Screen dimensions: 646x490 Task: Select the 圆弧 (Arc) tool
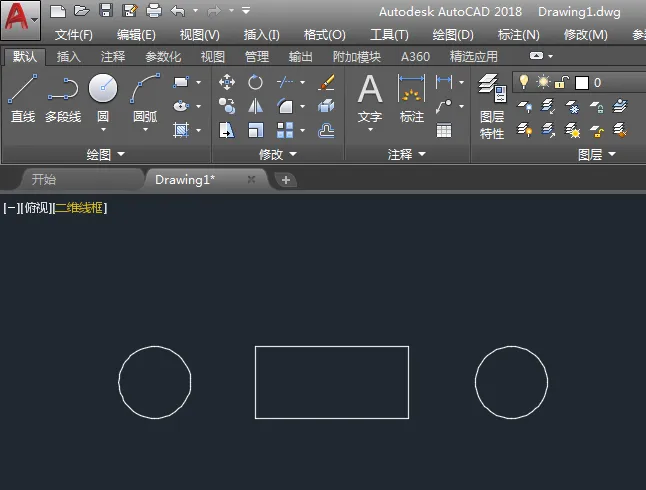click(x=145, y=98)
